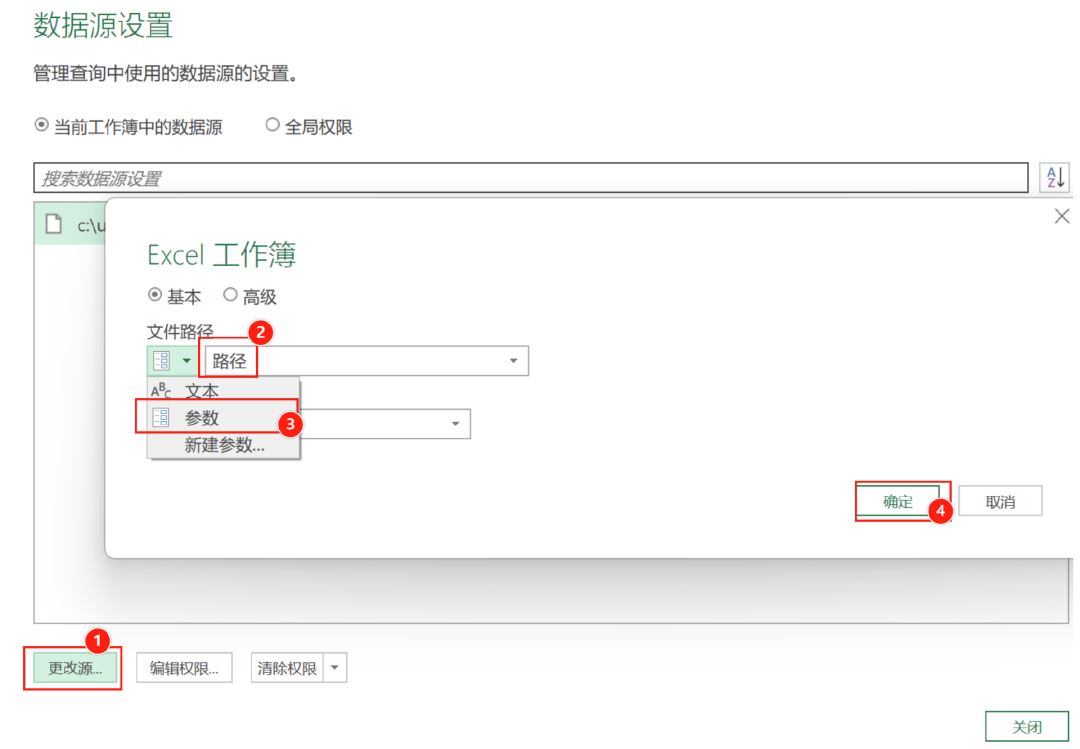Expand the 路径 parameter dropdown
The height and width of the screenshot is (749, 1080).
pos(513,361)
